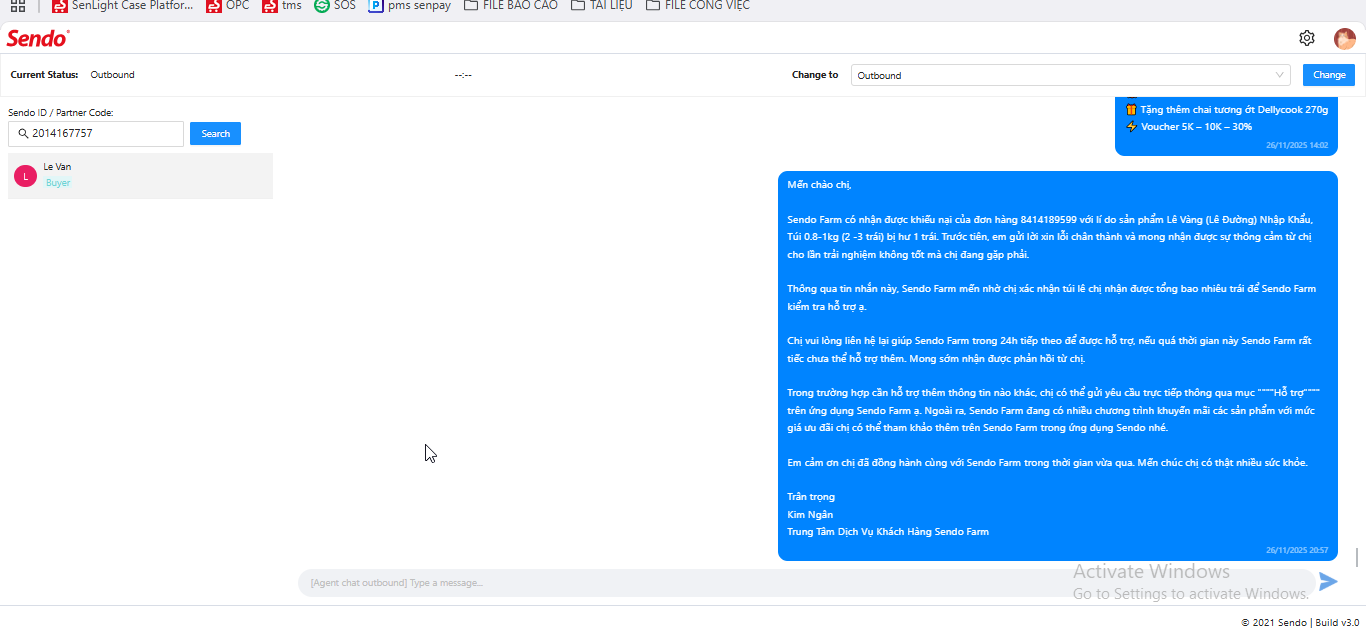Click the Buyer tag under Le Van
This screenshot has height=631, width=1366.
[x=58, y=183]
